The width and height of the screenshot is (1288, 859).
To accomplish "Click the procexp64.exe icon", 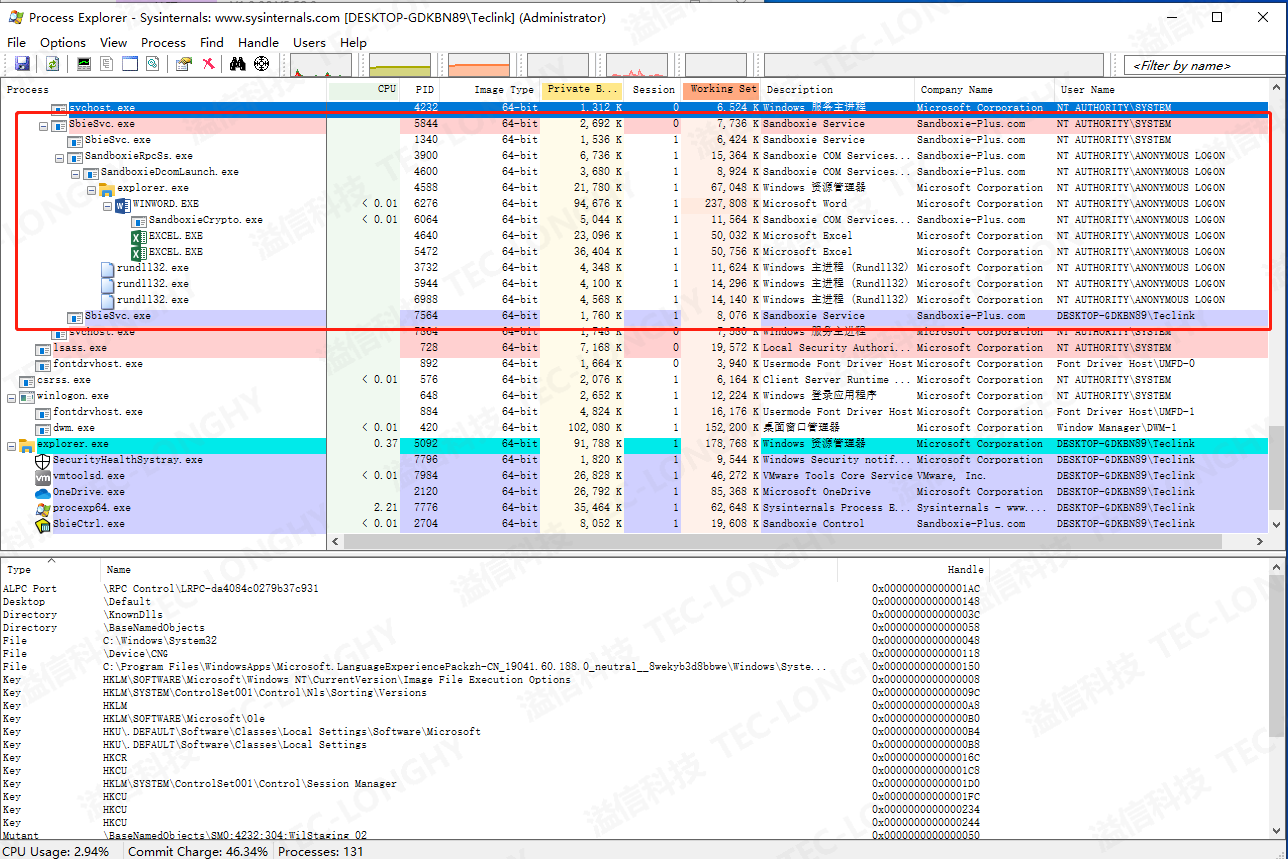I will (x=43, y=508).
